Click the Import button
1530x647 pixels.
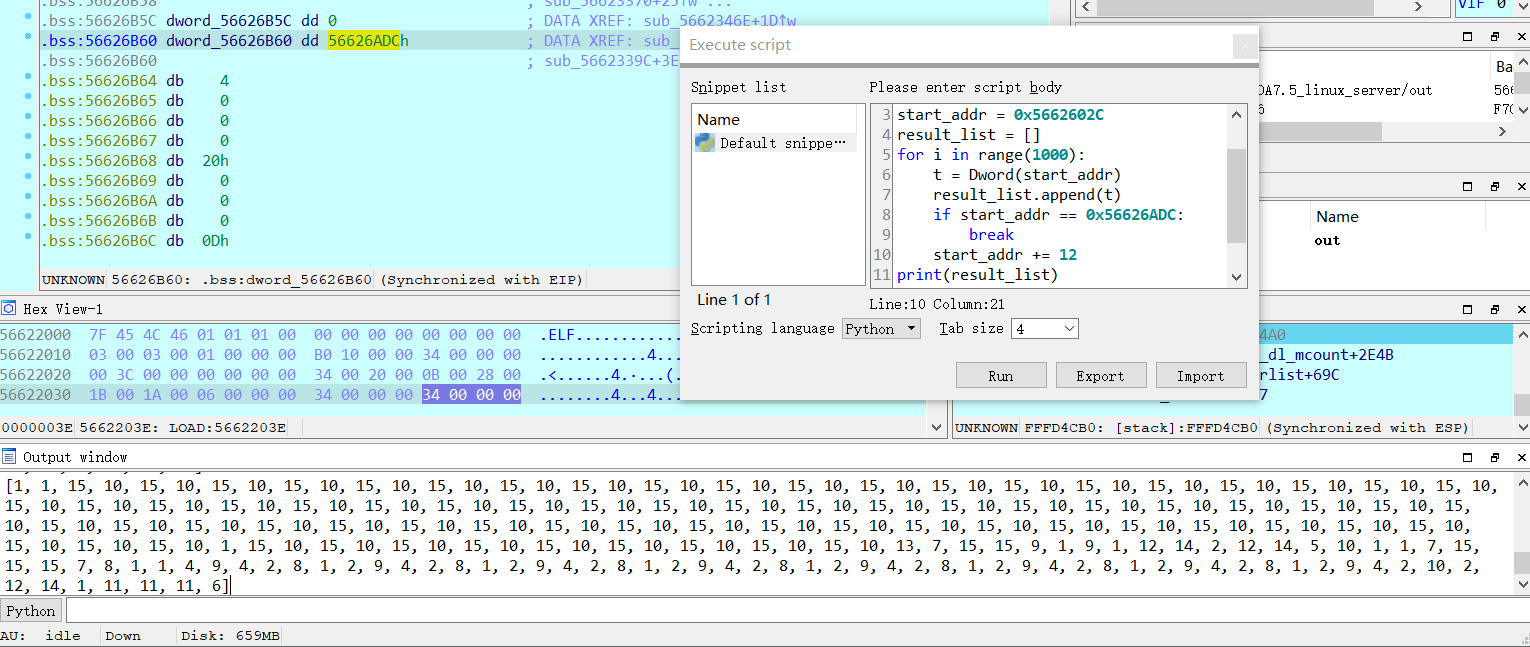[x=1200, y=376]
